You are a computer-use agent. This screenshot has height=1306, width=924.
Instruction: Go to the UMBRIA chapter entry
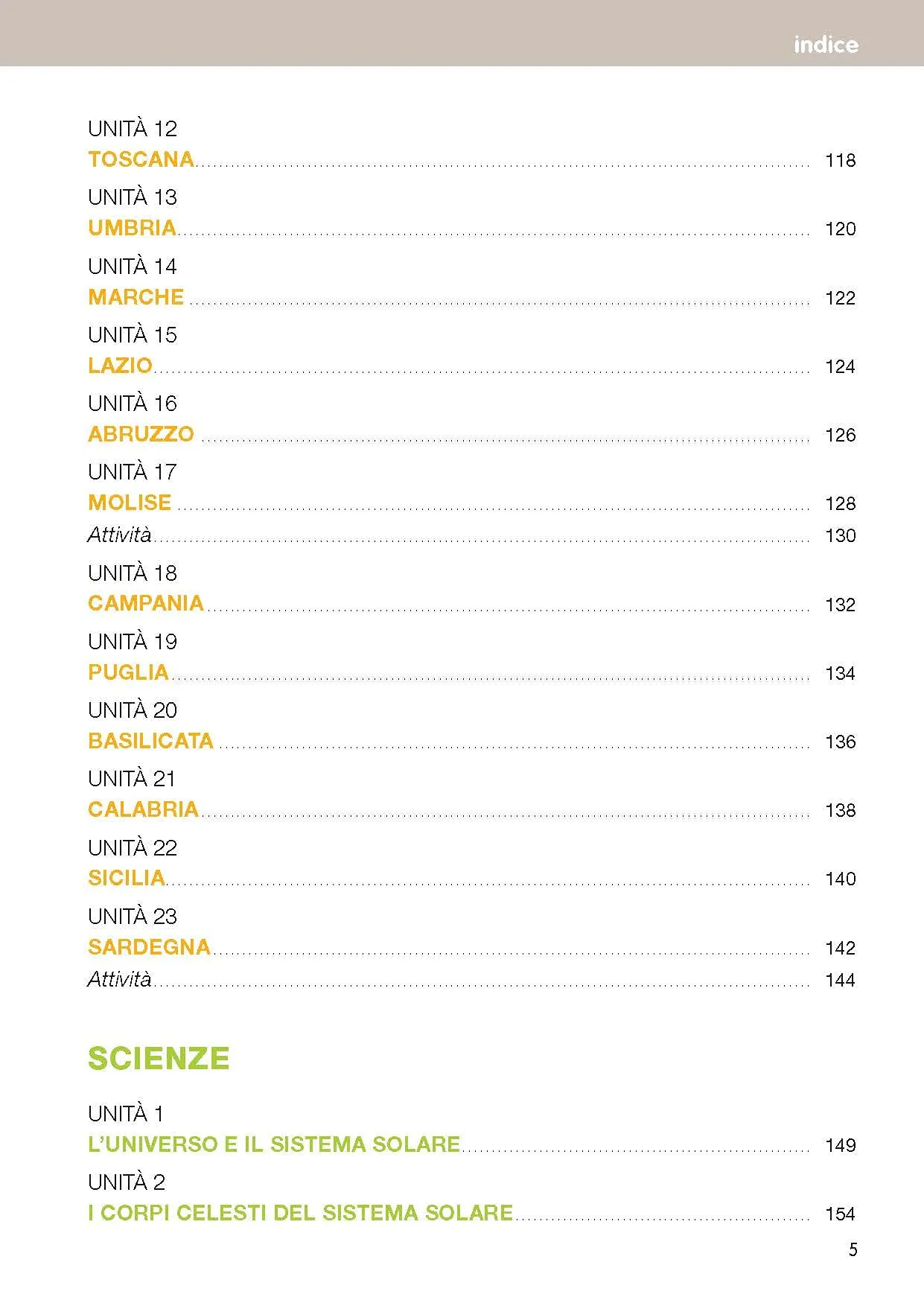coord(132,228)
